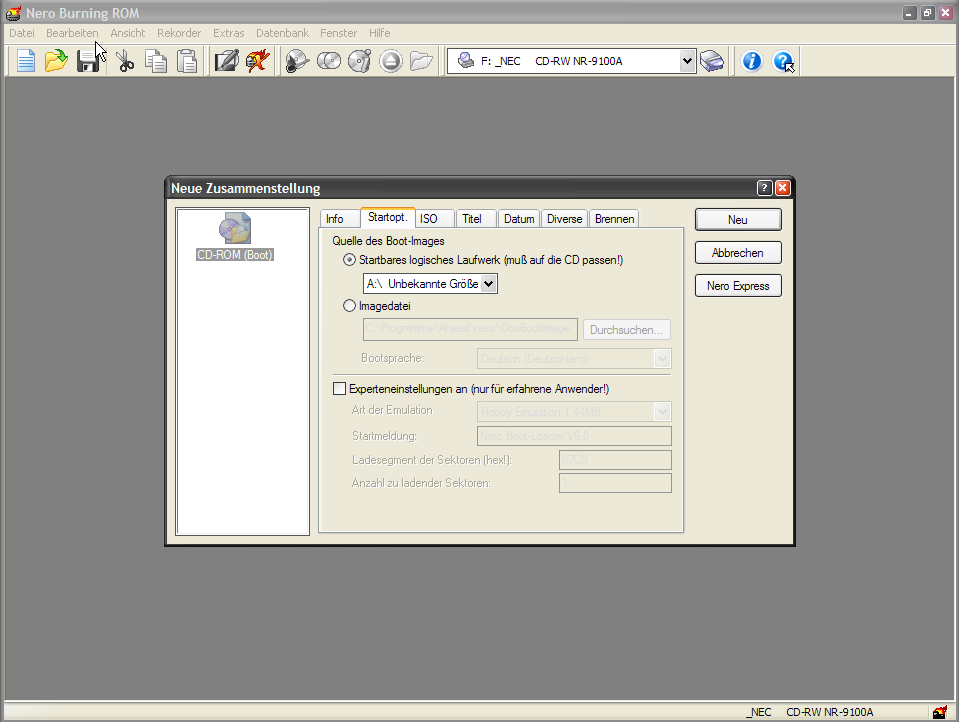Screen dimensions: 959x722
Task: Enable the Experteneinstellungen checkbox
Action: pos(339,389)
